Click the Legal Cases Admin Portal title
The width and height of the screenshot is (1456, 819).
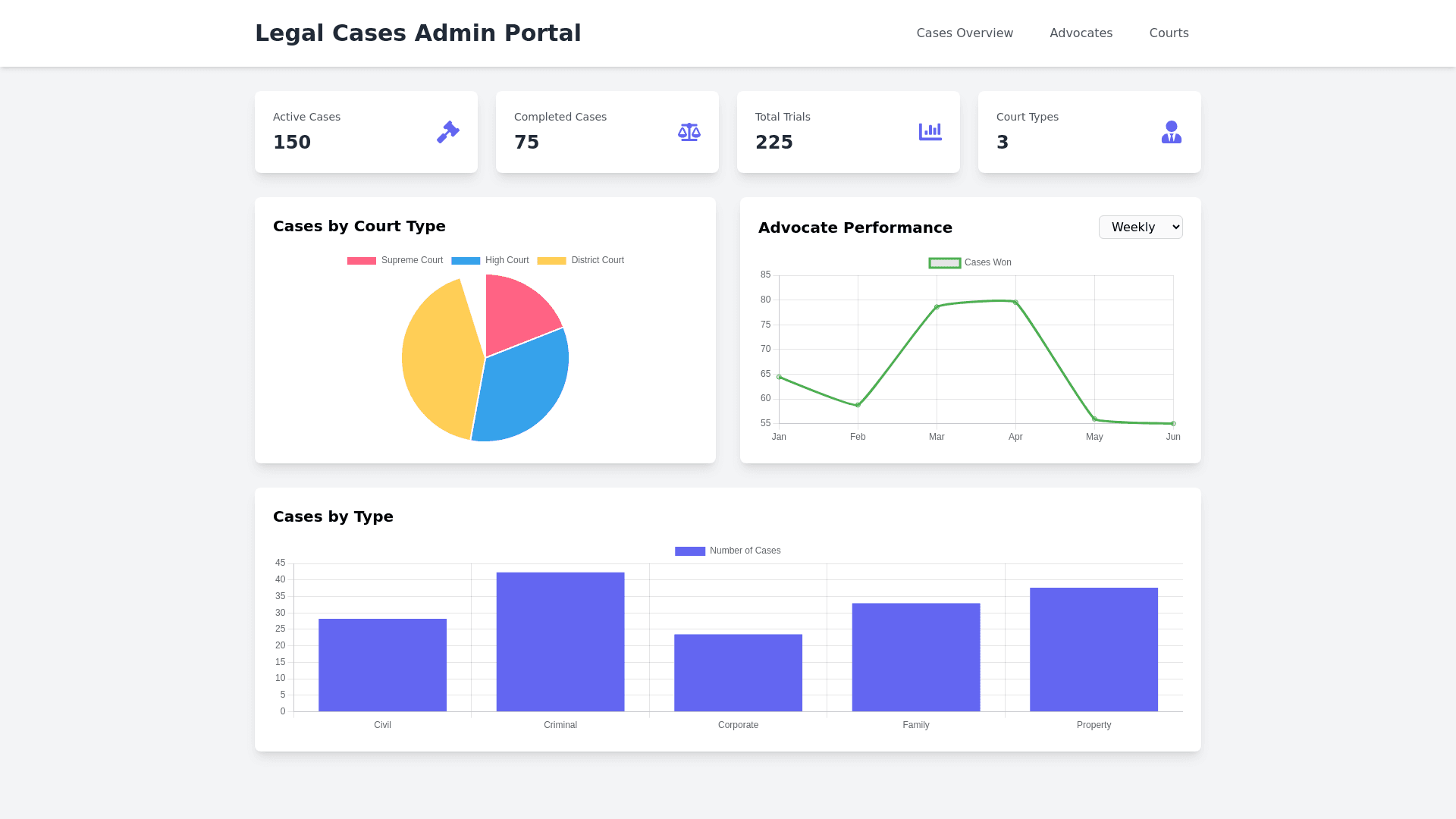418,33
